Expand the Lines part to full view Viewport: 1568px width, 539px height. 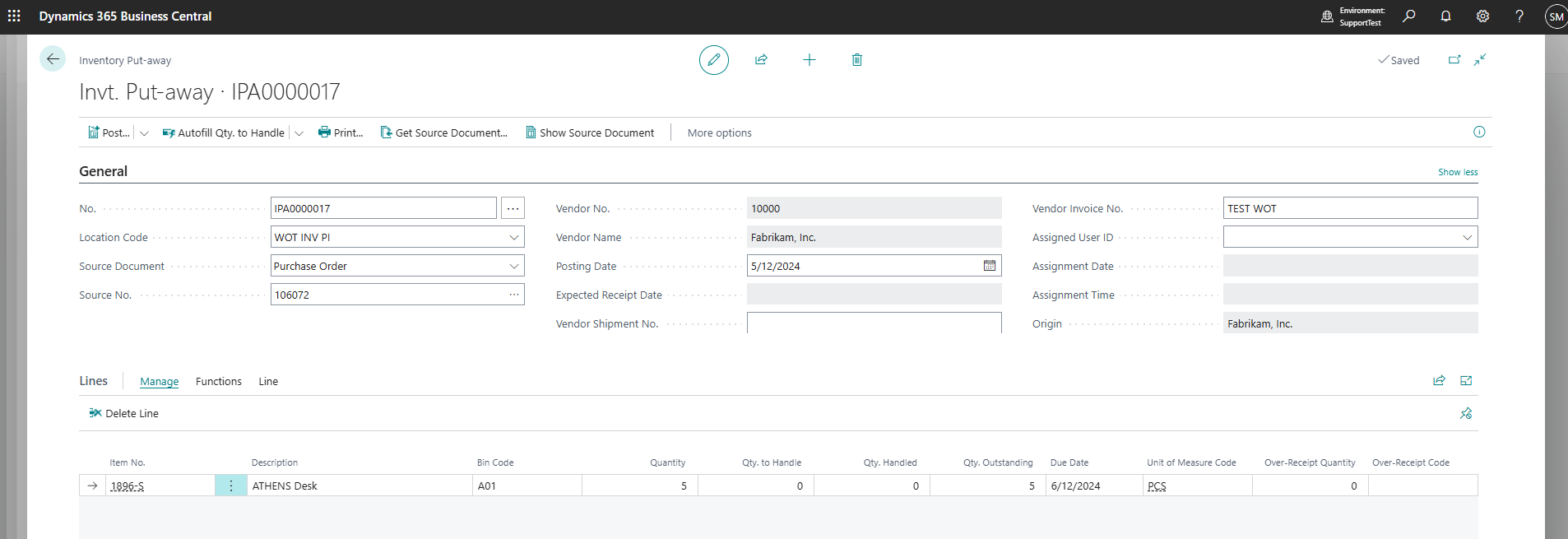coord(1466,380)
